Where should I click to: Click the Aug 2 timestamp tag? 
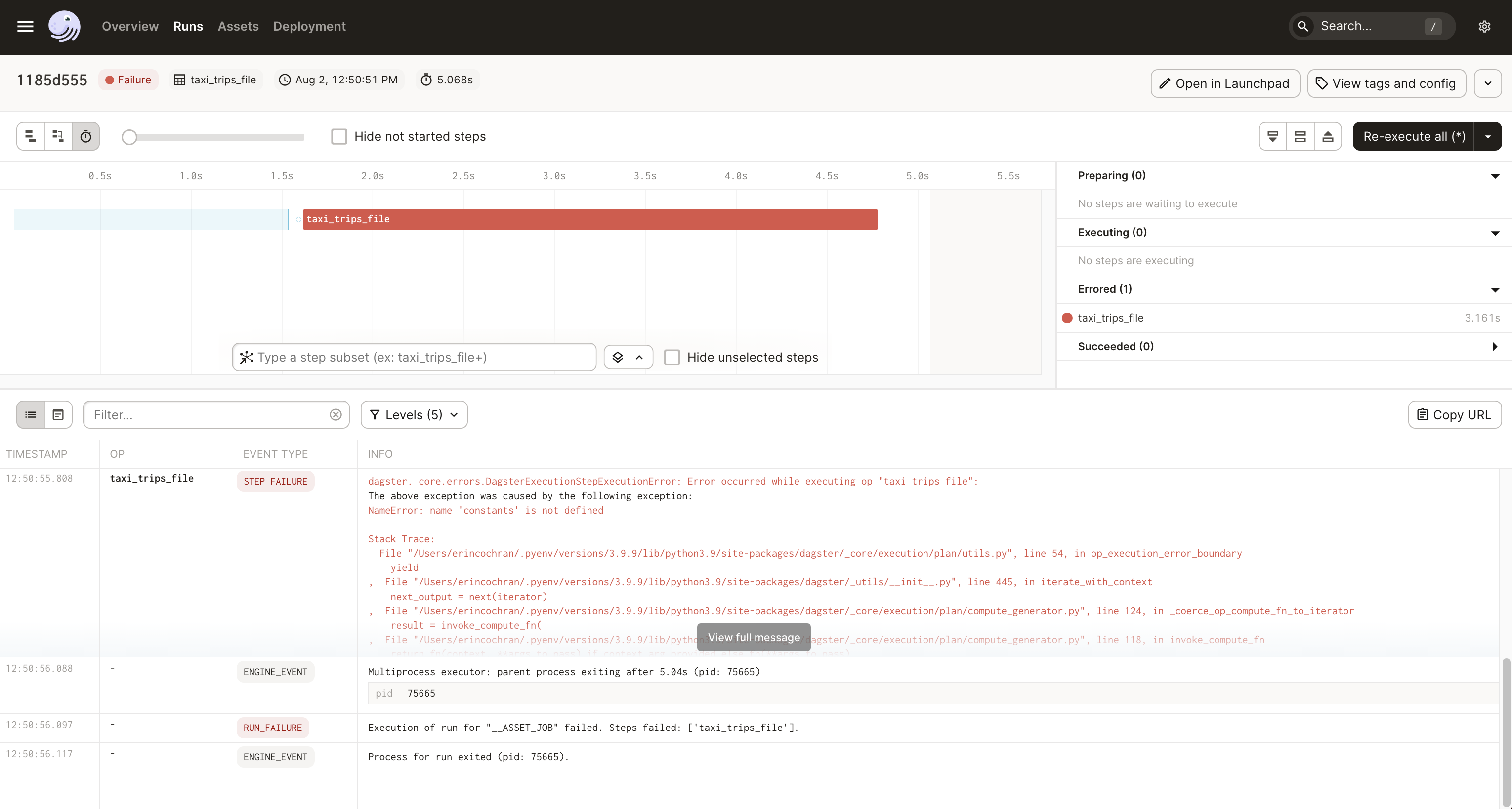point(338,80)
